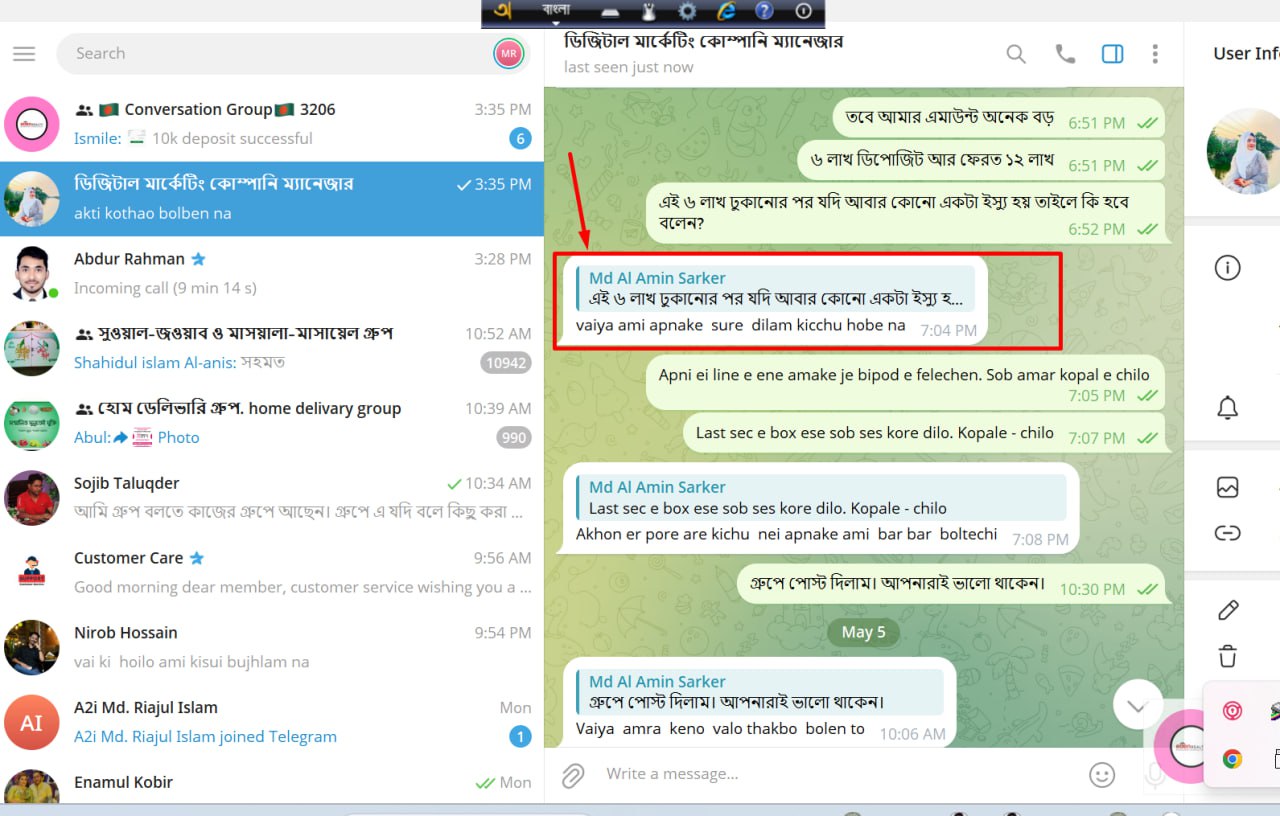Open the বাংলা language dropdown in top toolbar
The height and width of the screenshot is (816, 1280).
tap(556, 12)
